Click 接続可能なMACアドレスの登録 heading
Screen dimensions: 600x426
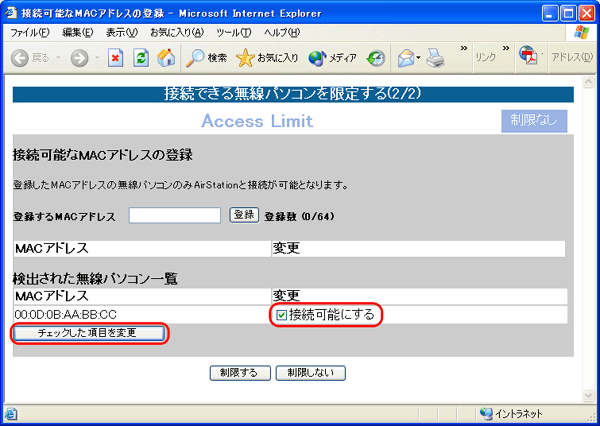point(103,155)
